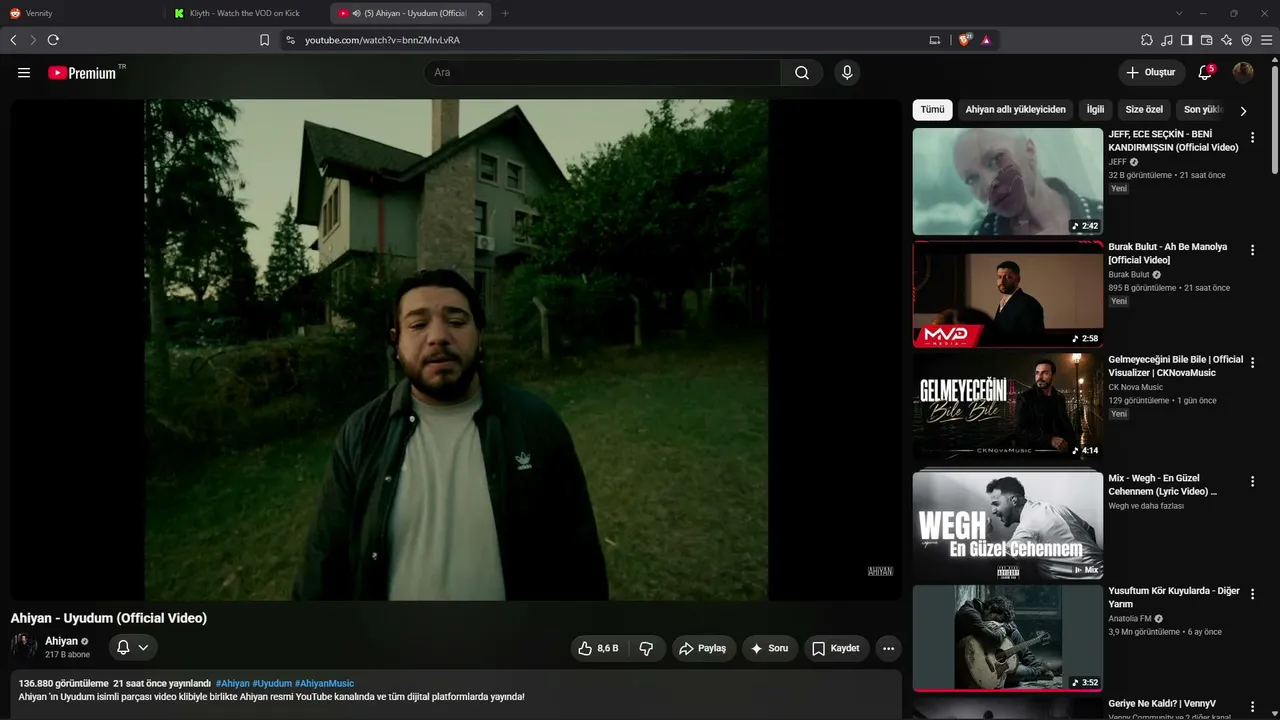Open options for Yusuftum Kör Kuyularda video

pos(1252,594)
